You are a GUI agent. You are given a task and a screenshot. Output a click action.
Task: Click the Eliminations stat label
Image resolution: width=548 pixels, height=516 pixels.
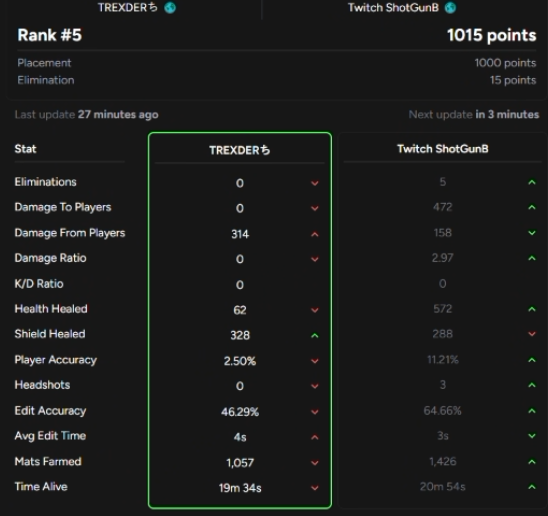pos(45,182)
